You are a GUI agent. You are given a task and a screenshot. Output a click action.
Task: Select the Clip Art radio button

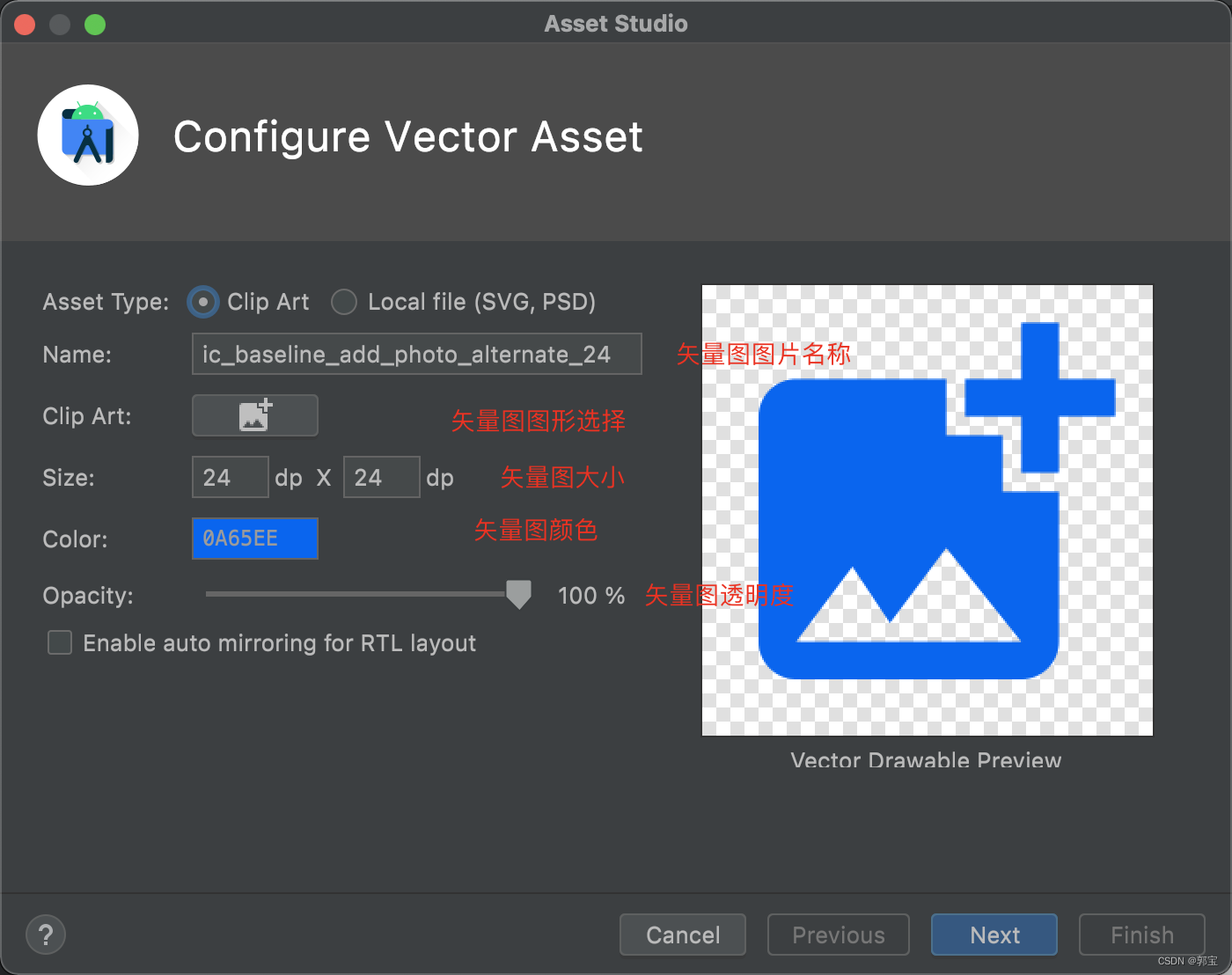click(x=203, y=302)
